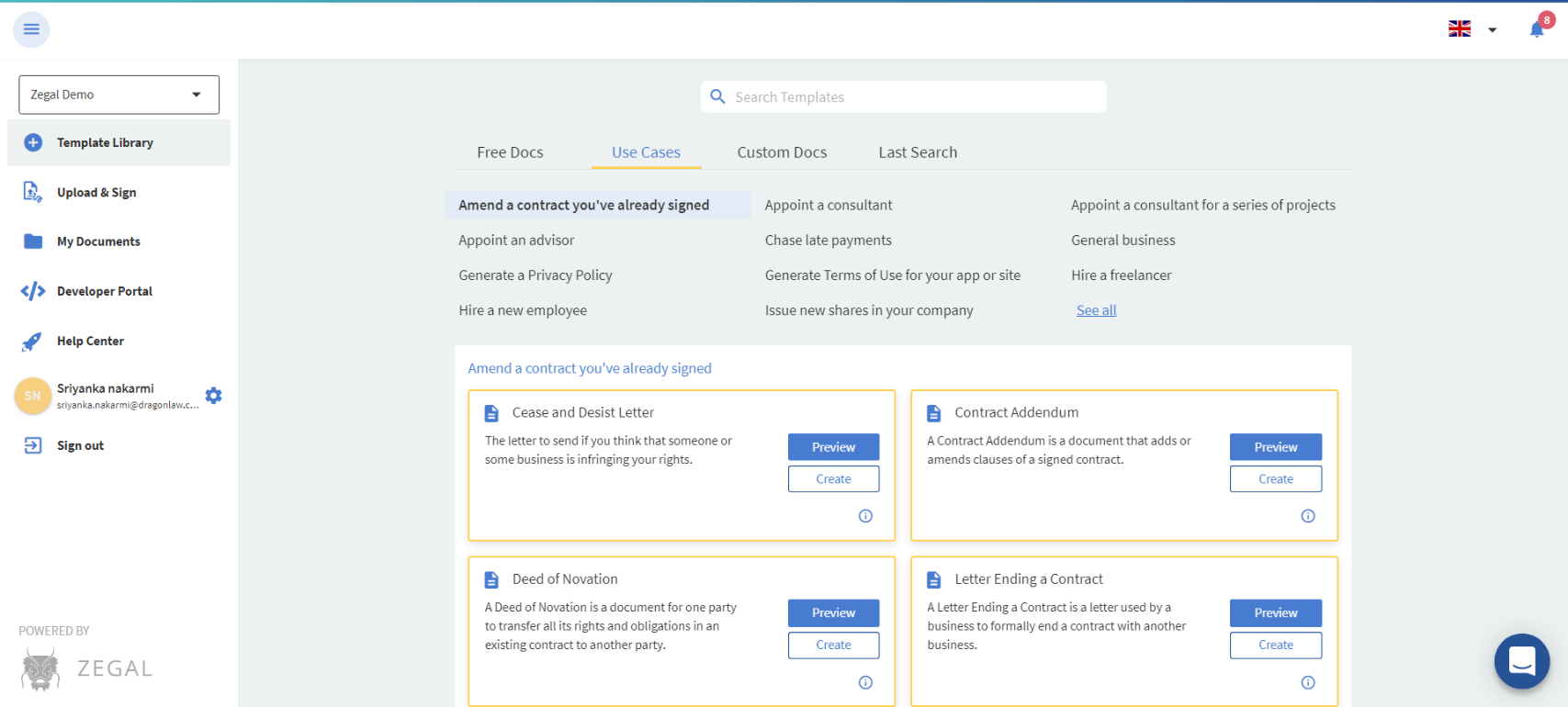The image size is (1568, 707).
Task: Preview the Letter Ending a Contract
Action: [x=1276, y=613]
